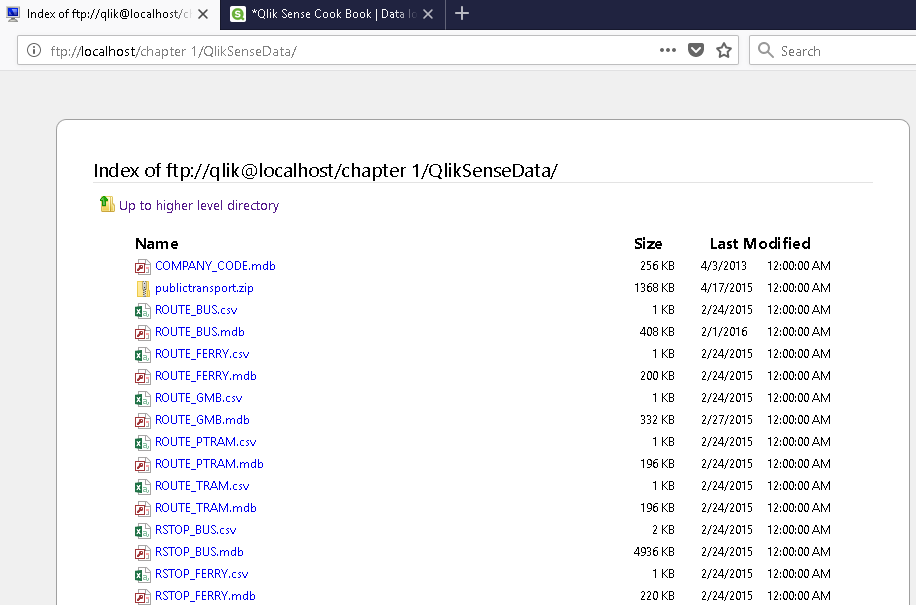Image resolution: width=916 pixels, height=605 pixels.
Task: Click the RSTOP_BUS.mdb database icon
Action: [x=143, y=553]
